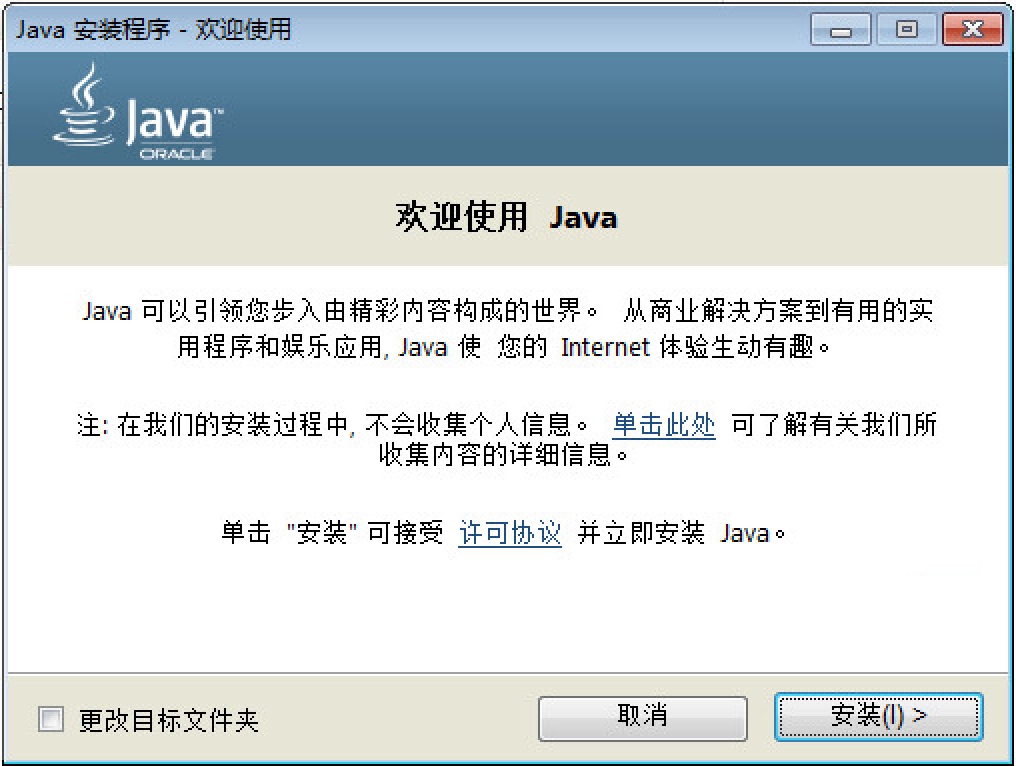Click the Java coffee cup logo

click(84, 104)
